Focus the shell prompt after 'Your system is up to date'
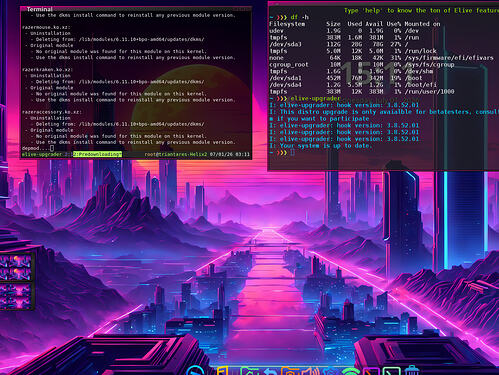Screen dimensions: 499x375 pyautogui.click(x=282, y=153)
